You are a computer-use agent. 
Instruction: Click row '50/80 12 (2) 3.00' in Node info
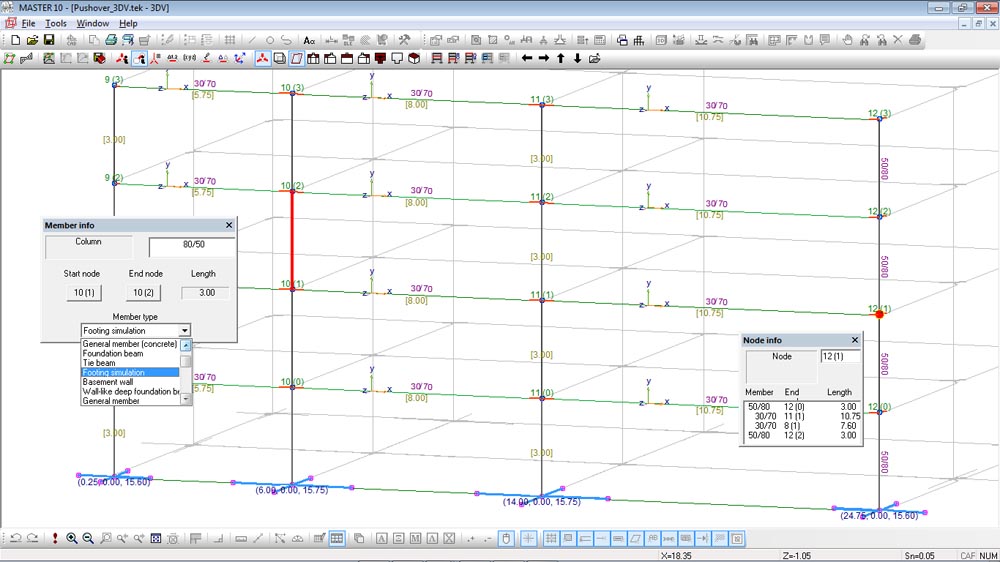pos(802,436)
